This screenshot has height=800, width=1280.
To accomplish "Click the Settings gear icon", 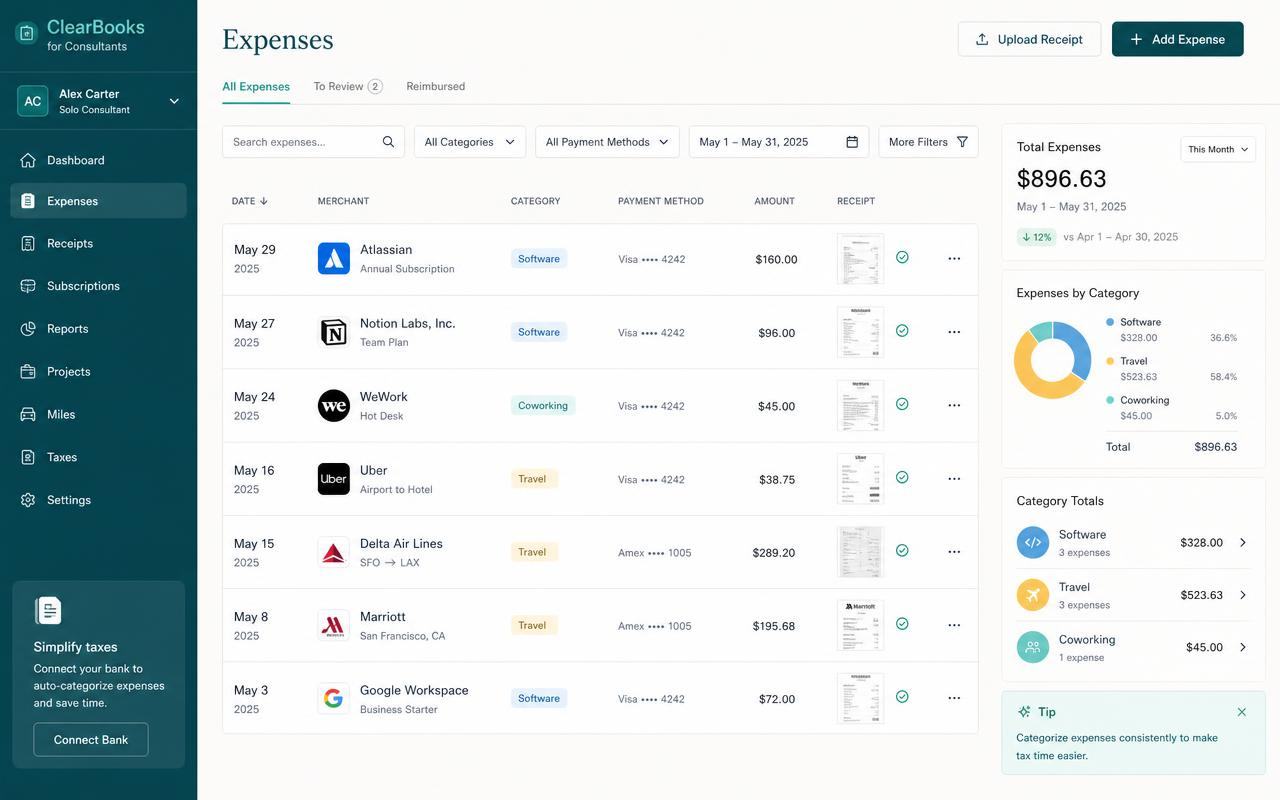I will coord(28,500).
